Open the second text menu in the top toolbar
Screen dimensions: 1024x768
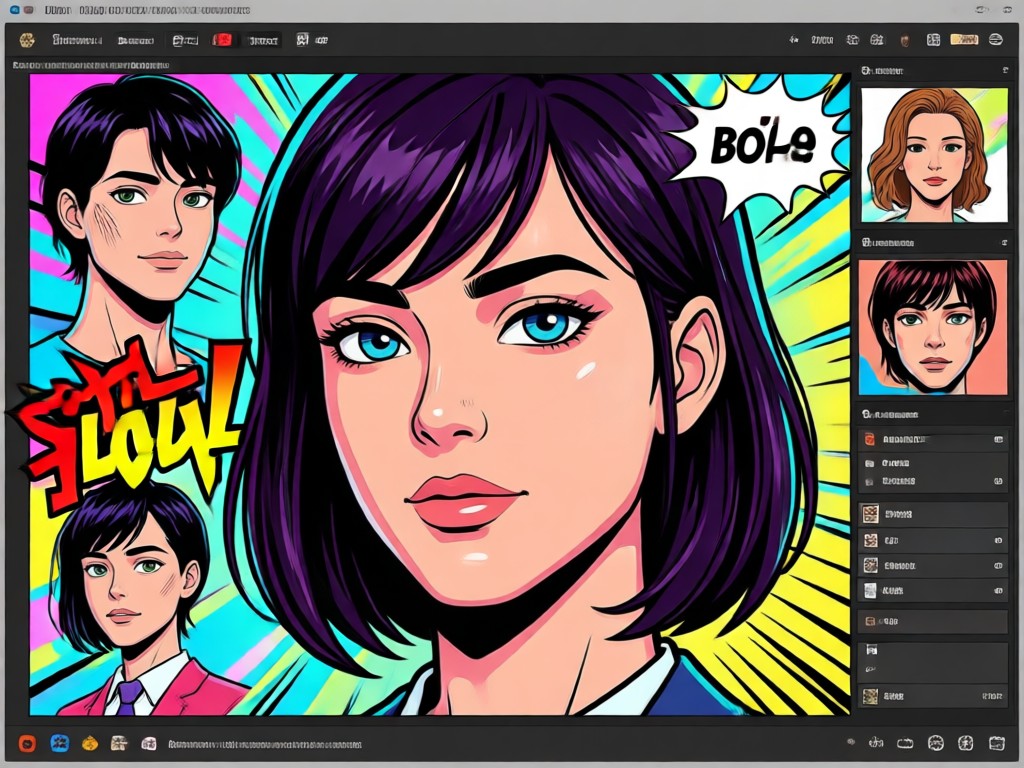coord(136,40)
